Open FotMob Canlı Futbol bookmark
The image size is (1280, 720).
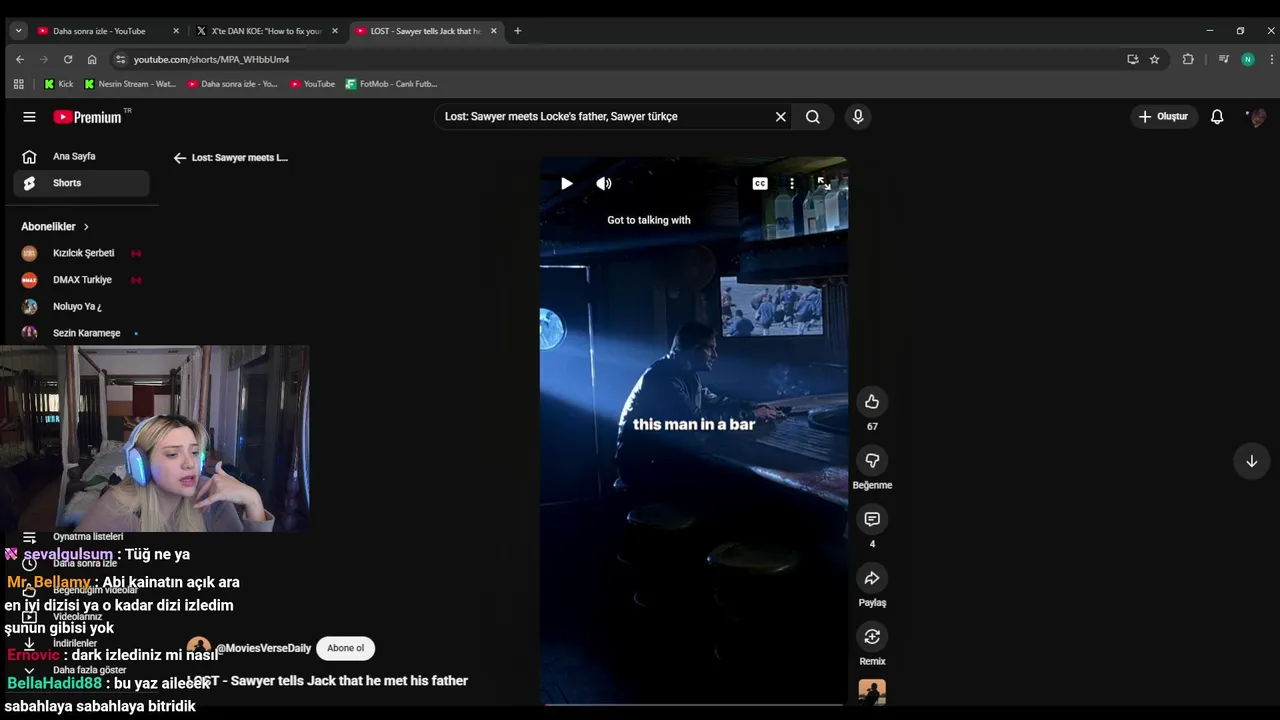tap(391, 84)
